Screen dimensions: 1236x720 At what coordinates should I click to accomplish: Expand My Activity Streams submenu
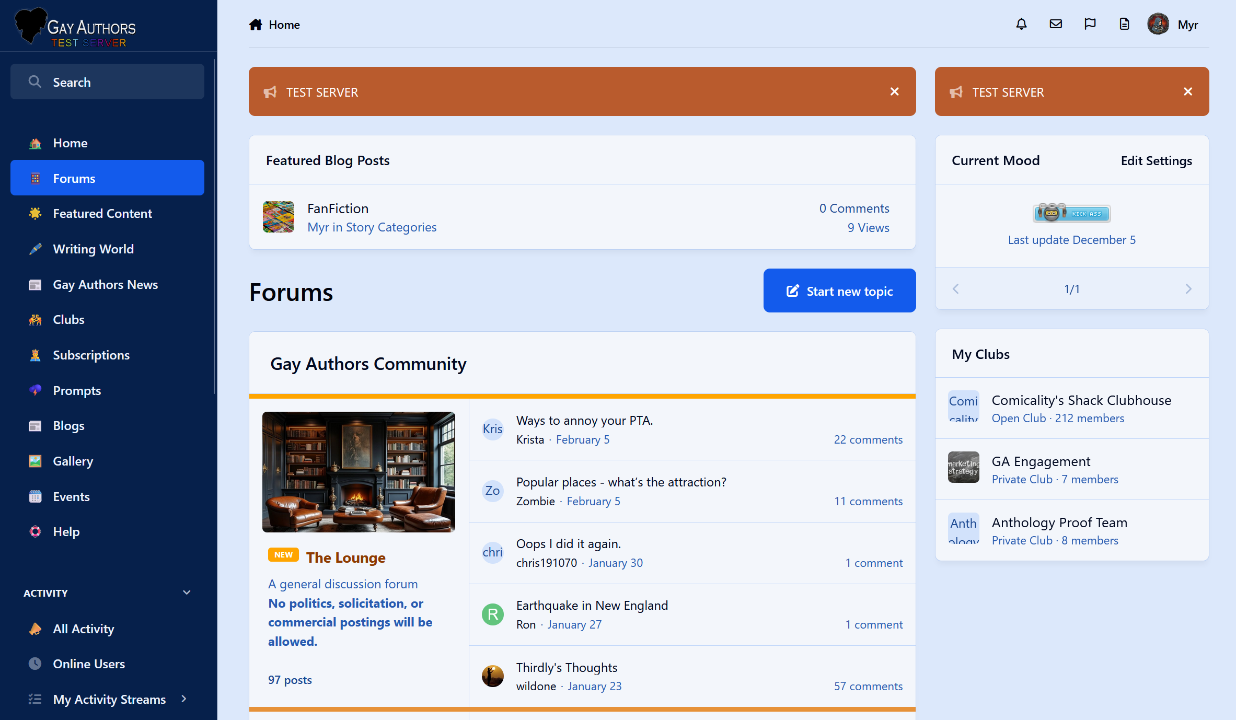184,699
